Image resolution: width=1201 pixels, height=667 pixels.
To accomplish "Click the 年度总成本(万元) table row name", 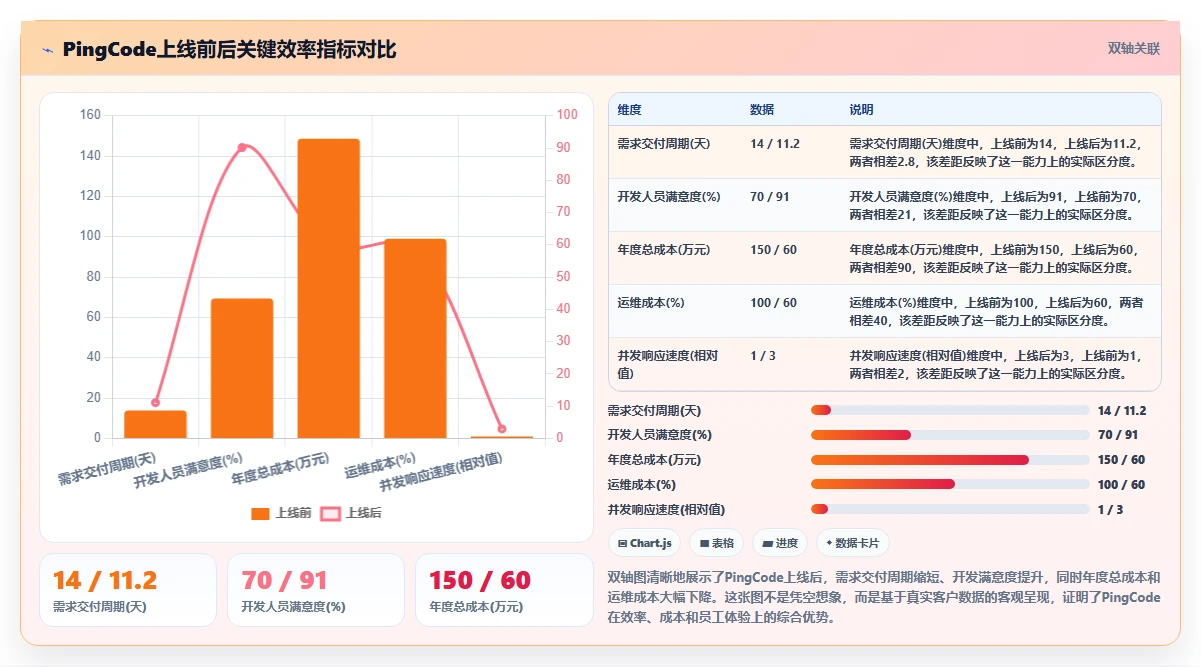I will 664,250.
